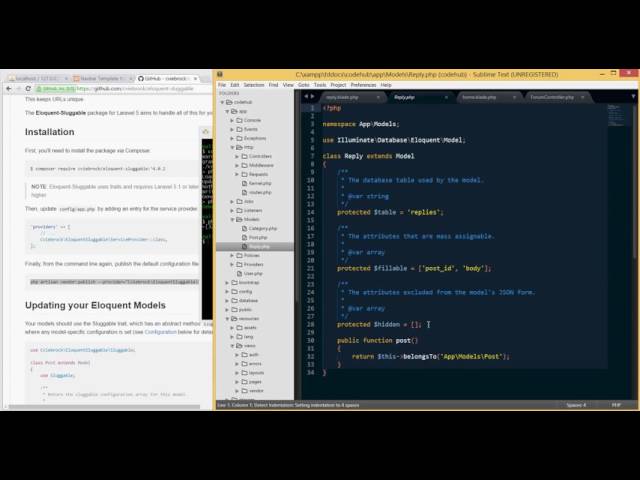Close the ForumController.php tab
Viewport: 640px width, 480px height.
(582, 97)
